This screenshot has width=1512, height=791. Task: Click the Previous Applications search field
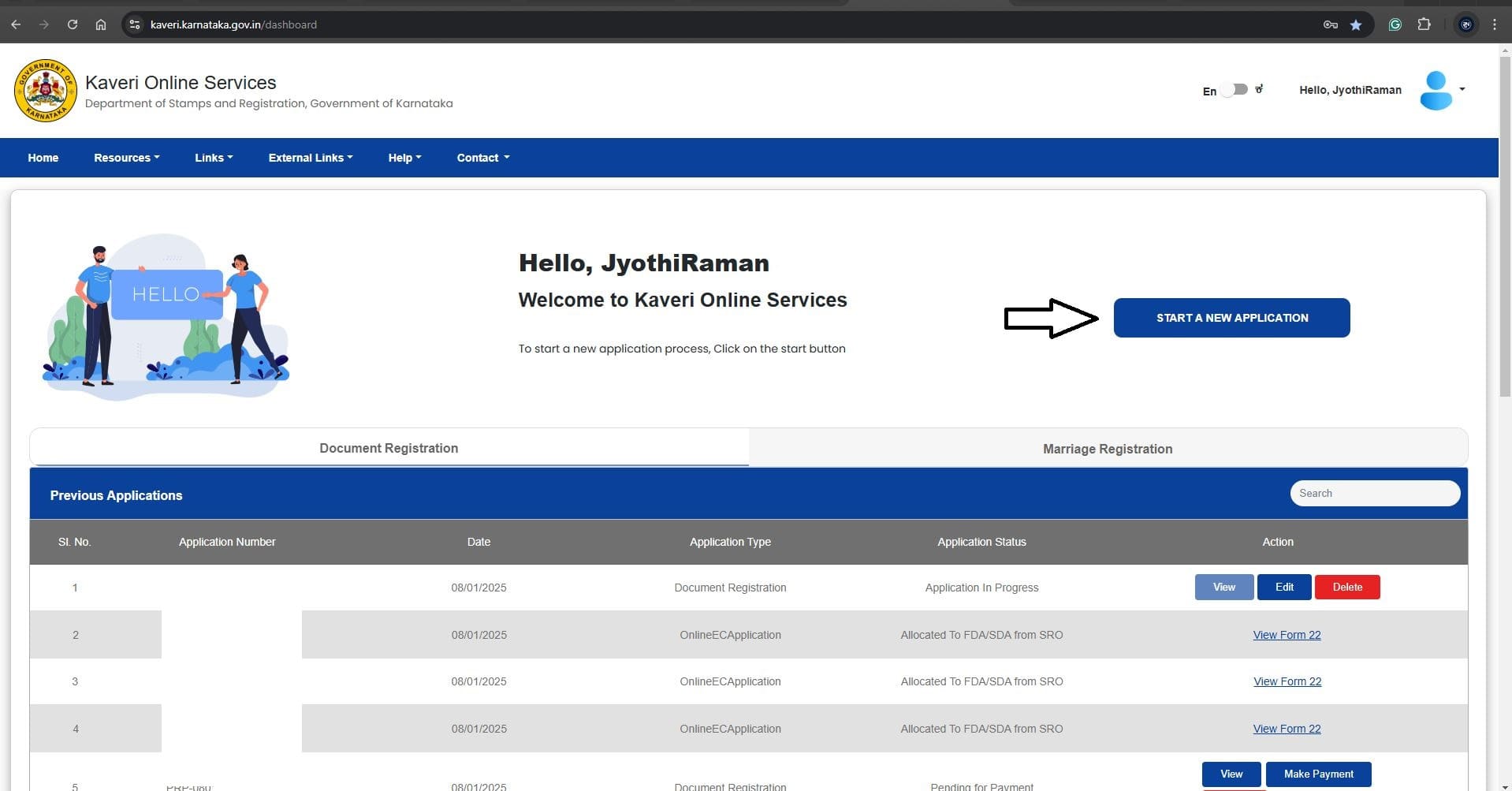[x=1374, y=493]
